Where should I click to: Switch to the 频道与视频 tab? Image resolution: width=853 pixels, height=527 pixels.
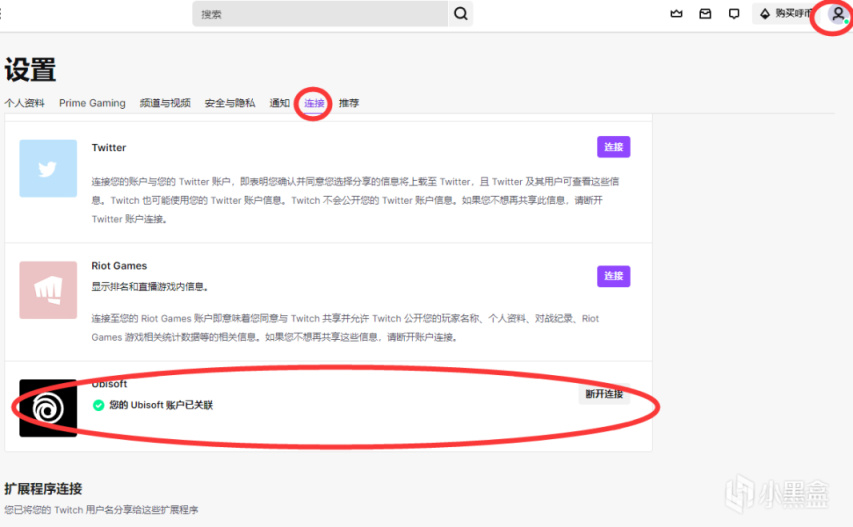[x=165, y=103]
